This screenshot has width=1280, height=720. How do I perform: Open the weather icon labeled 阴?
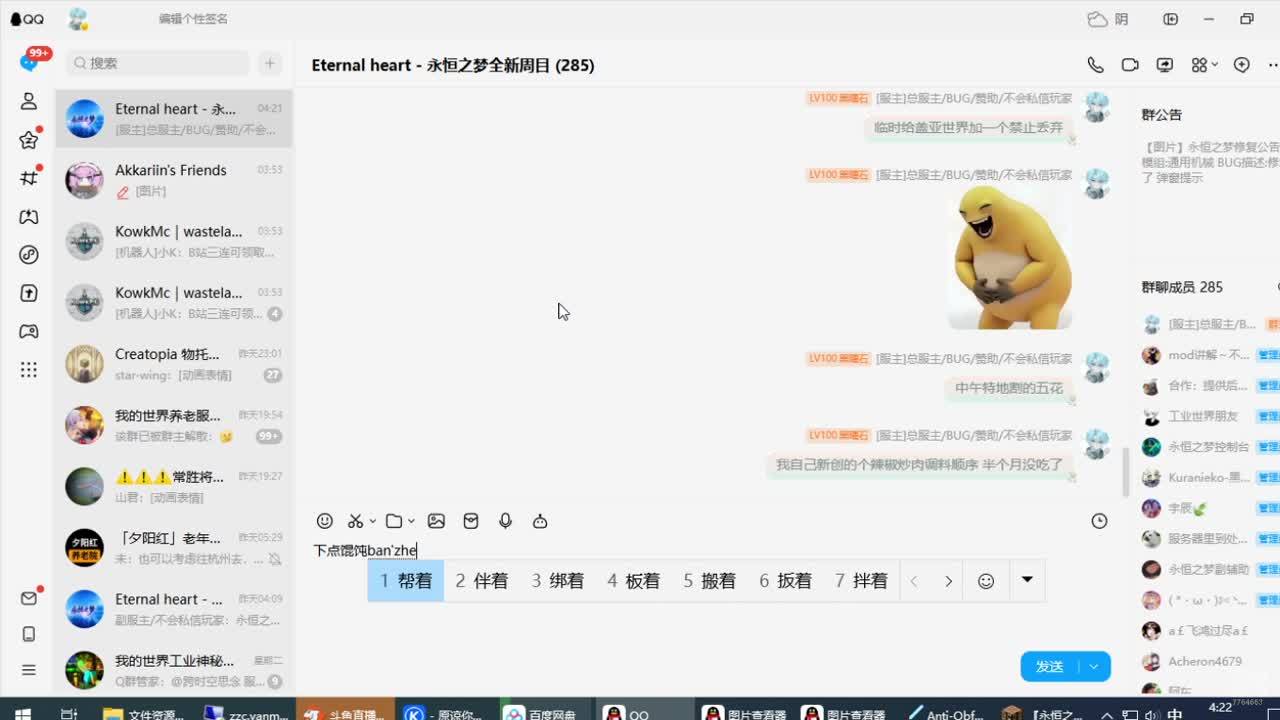(x=1108, y=19)
